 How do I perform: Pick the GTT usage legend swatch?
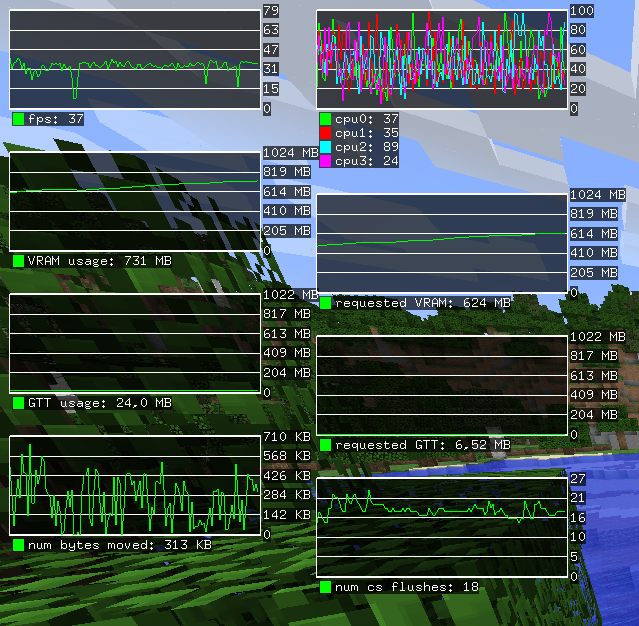click(19, 403)
